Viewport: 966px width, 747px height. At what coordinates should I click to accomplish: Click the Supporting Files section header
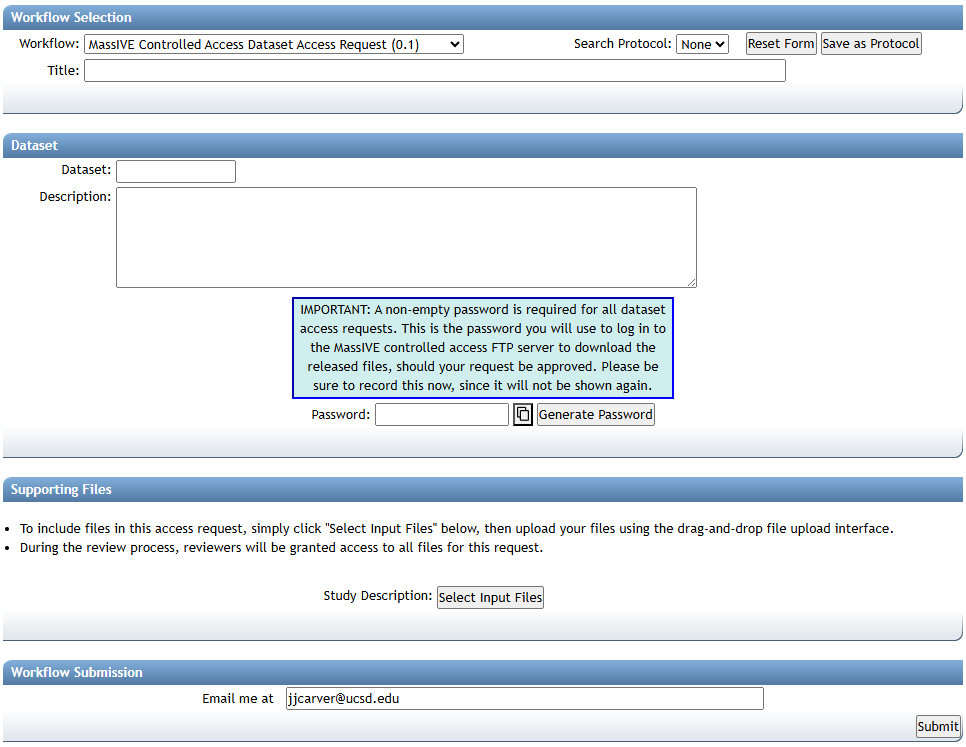(482, 490)
